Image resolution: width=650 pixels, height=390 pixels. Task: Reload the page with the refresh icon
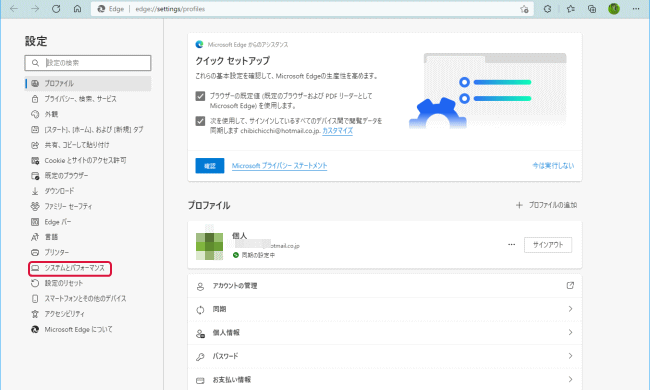56,9
